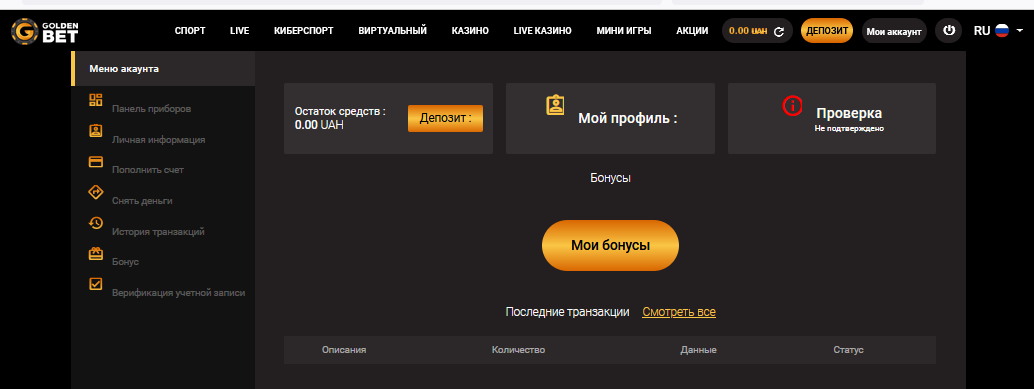Click the Остаток средств label

(340, 111)
